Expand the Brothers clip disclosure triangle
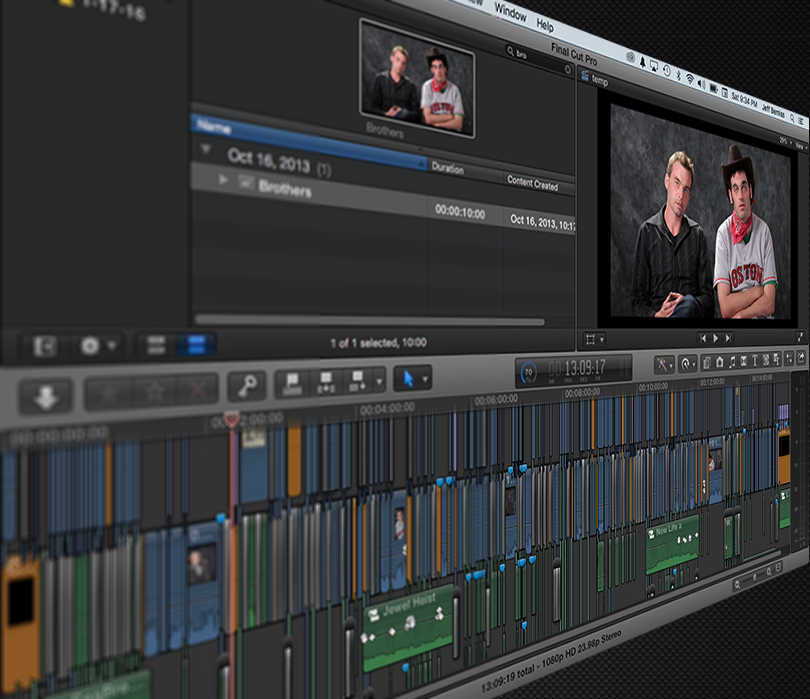 click(224, 178)
